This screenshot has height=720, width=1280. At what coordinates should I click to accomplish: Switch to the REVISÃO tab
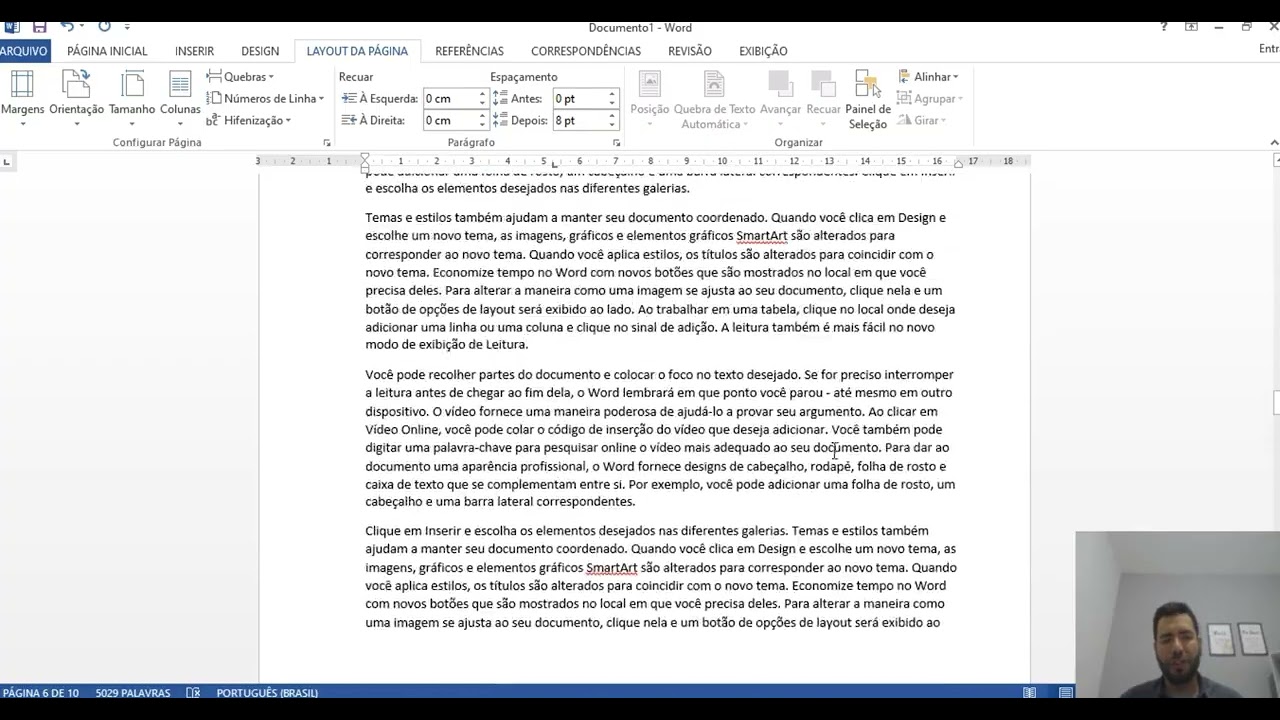pyautogui.click(x=690, y=51)
